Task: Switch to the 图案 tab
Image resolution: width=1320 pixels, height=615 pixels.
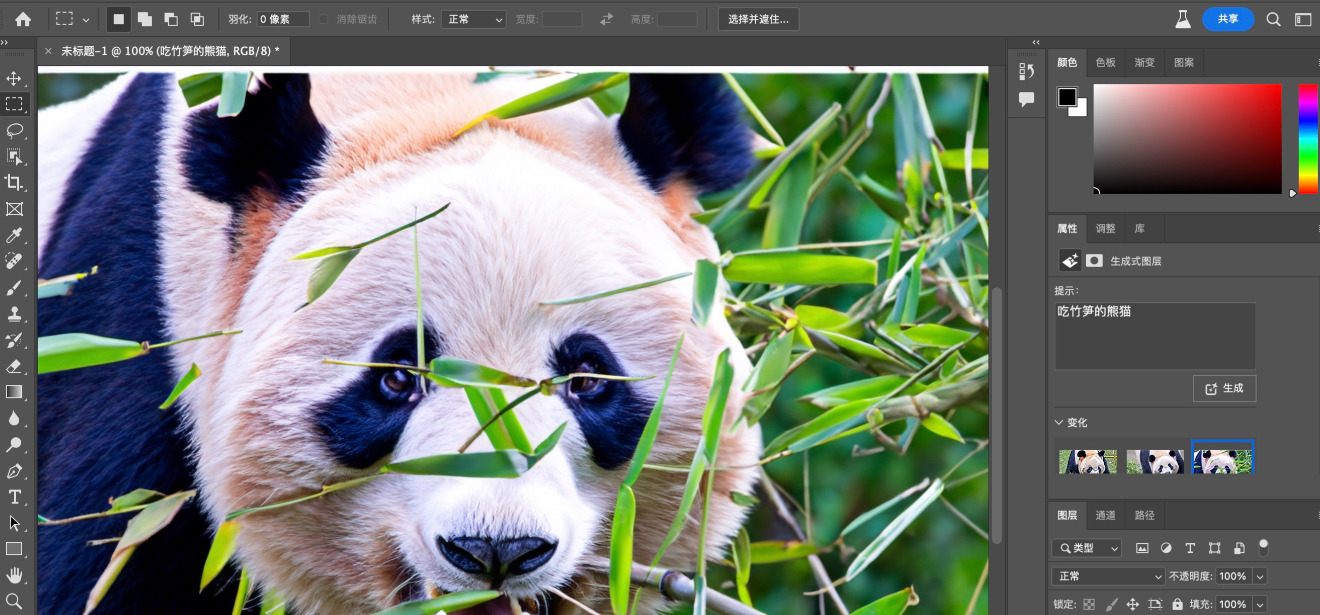Action: click(x=1184, y=62)
